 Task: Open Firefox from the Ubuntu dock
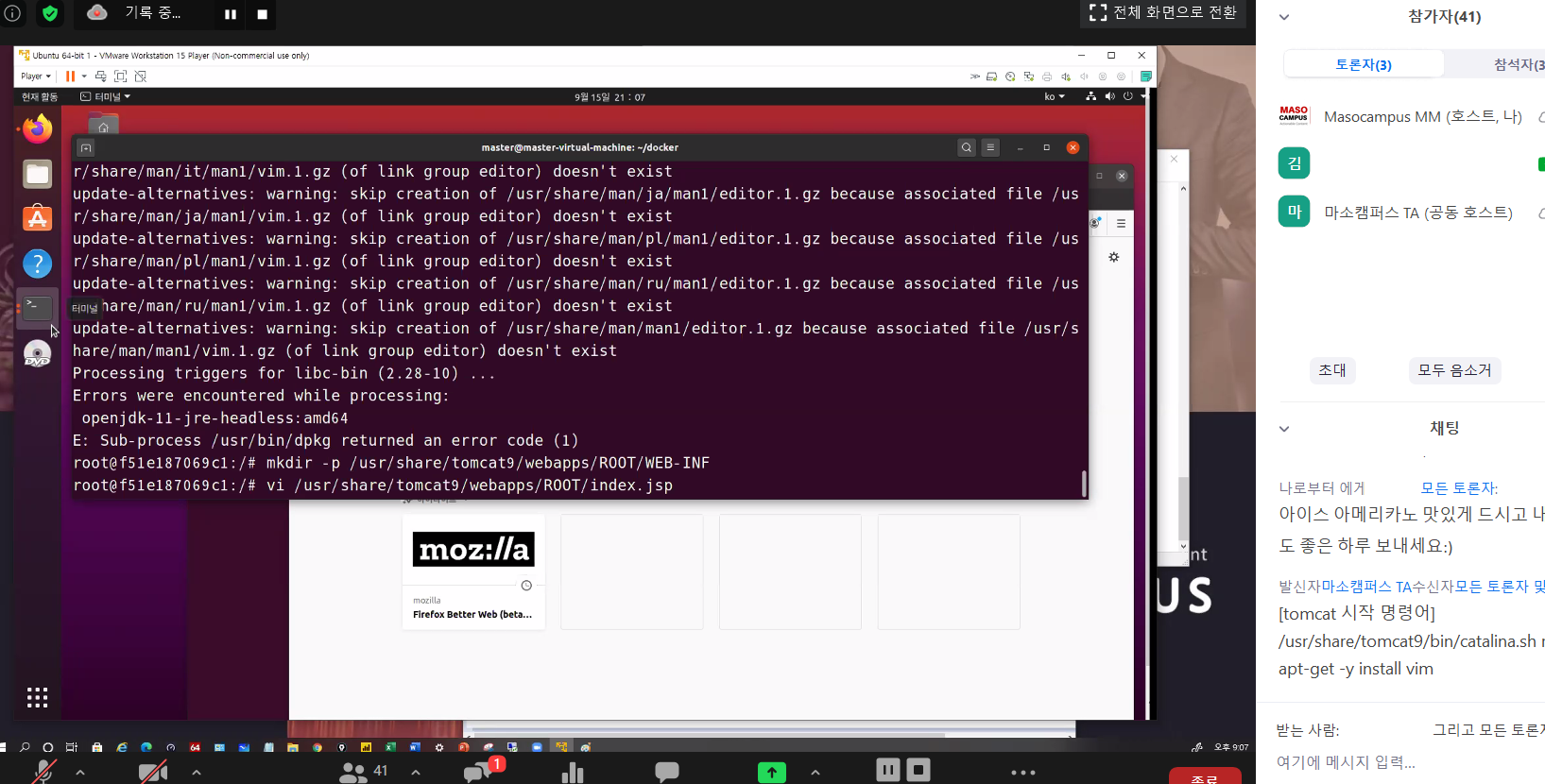(x=38, y=128)
